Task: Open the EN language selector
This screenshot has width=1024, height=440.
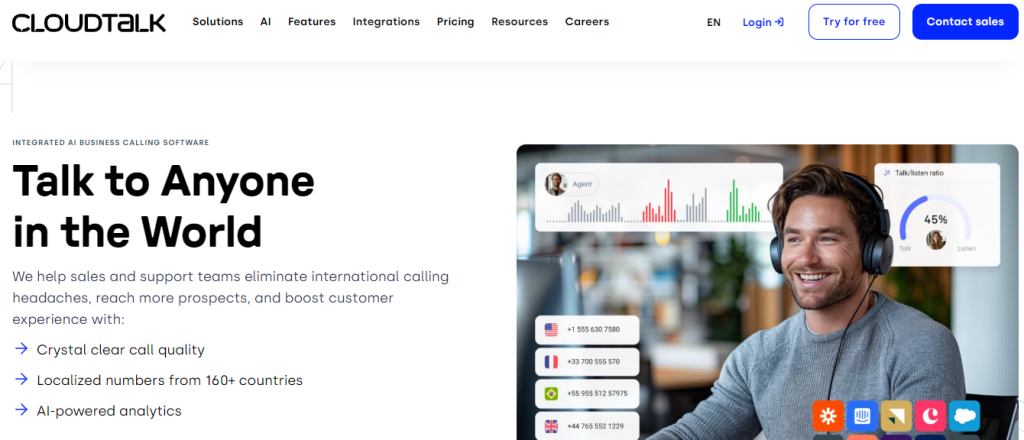Action: (713, 22)
